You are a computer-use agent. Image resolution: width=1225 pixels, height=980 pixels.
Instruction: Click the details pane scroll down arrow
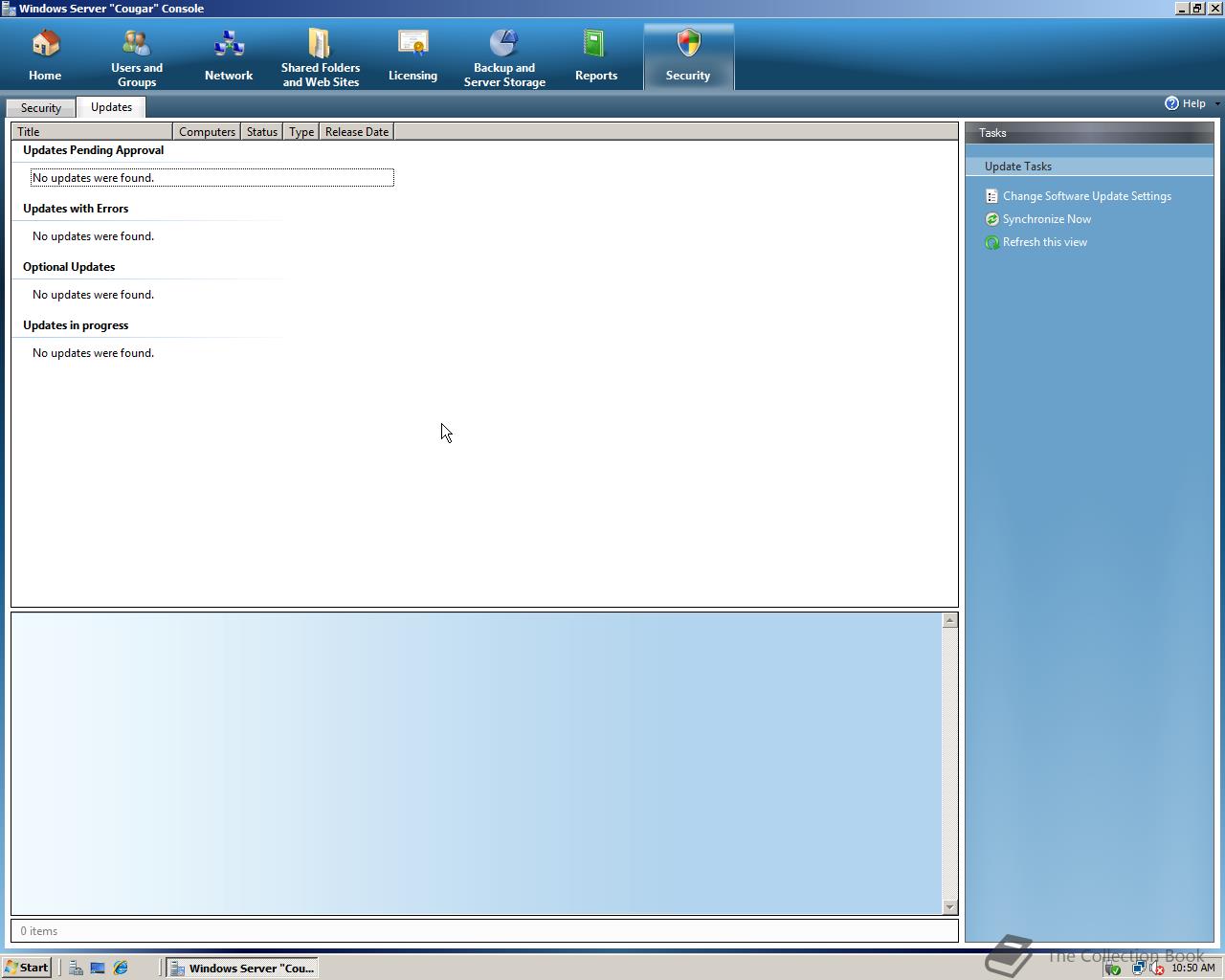(x=949, y=906)
